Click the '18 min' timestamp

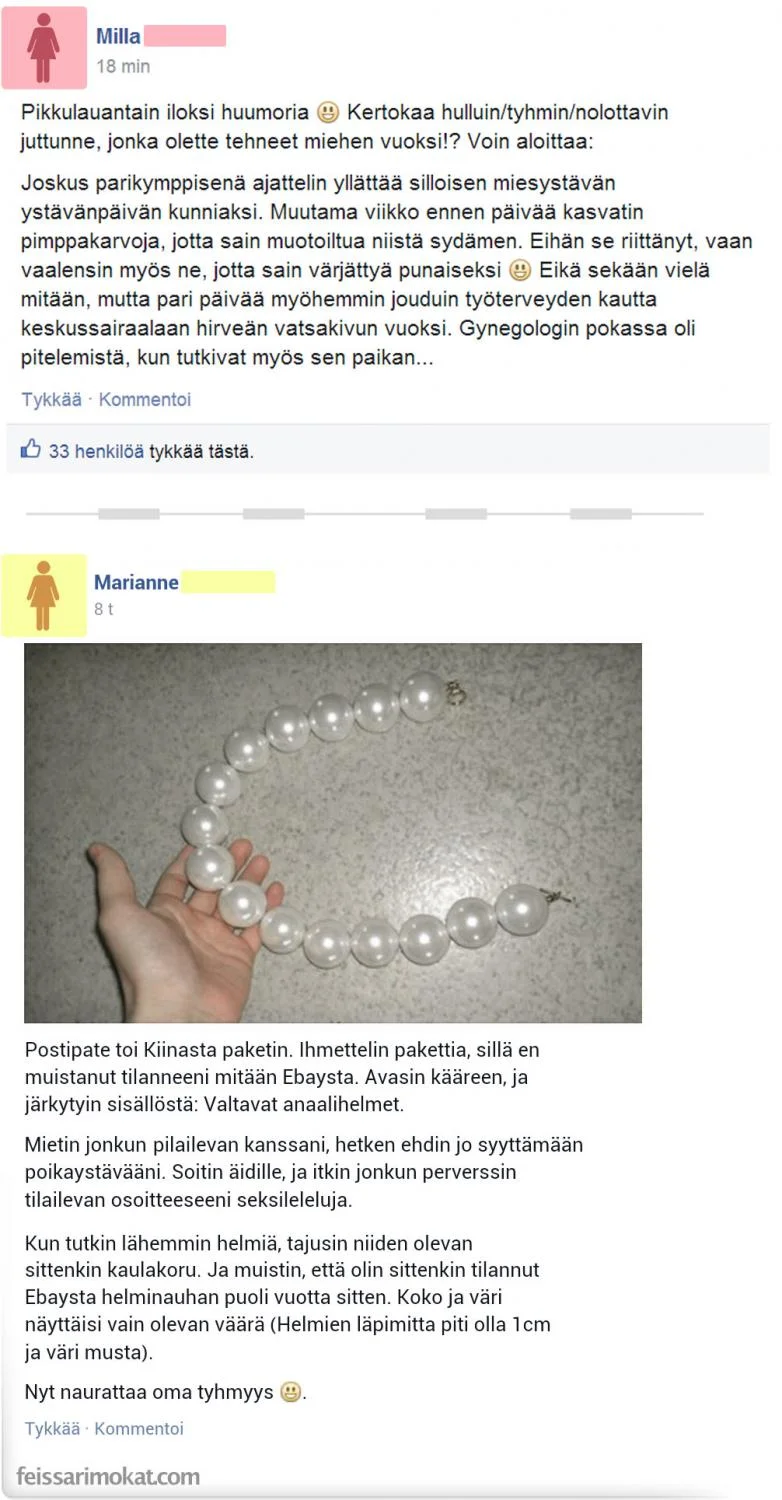pyautogui.click(x=123, y=66)
